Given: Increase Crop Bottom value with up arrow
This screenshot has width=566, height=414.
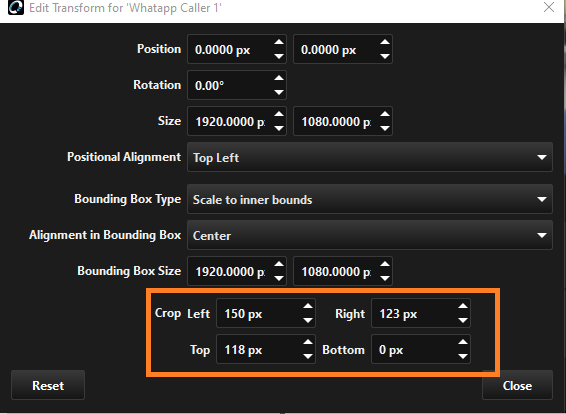Looking at the screenshot, I should coord(462,342).
